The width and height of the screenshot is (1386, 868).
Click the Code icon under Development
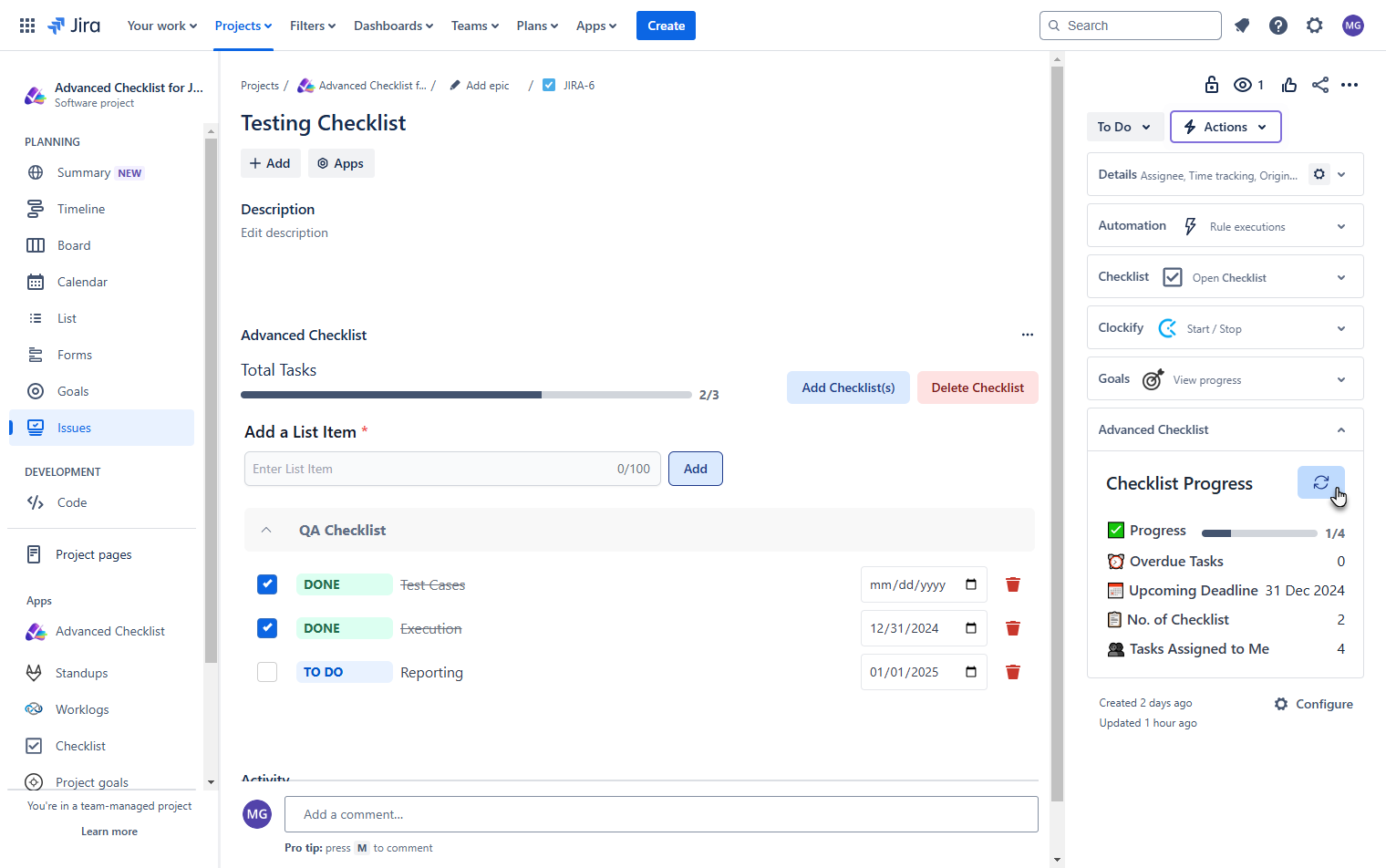[35, 502]
